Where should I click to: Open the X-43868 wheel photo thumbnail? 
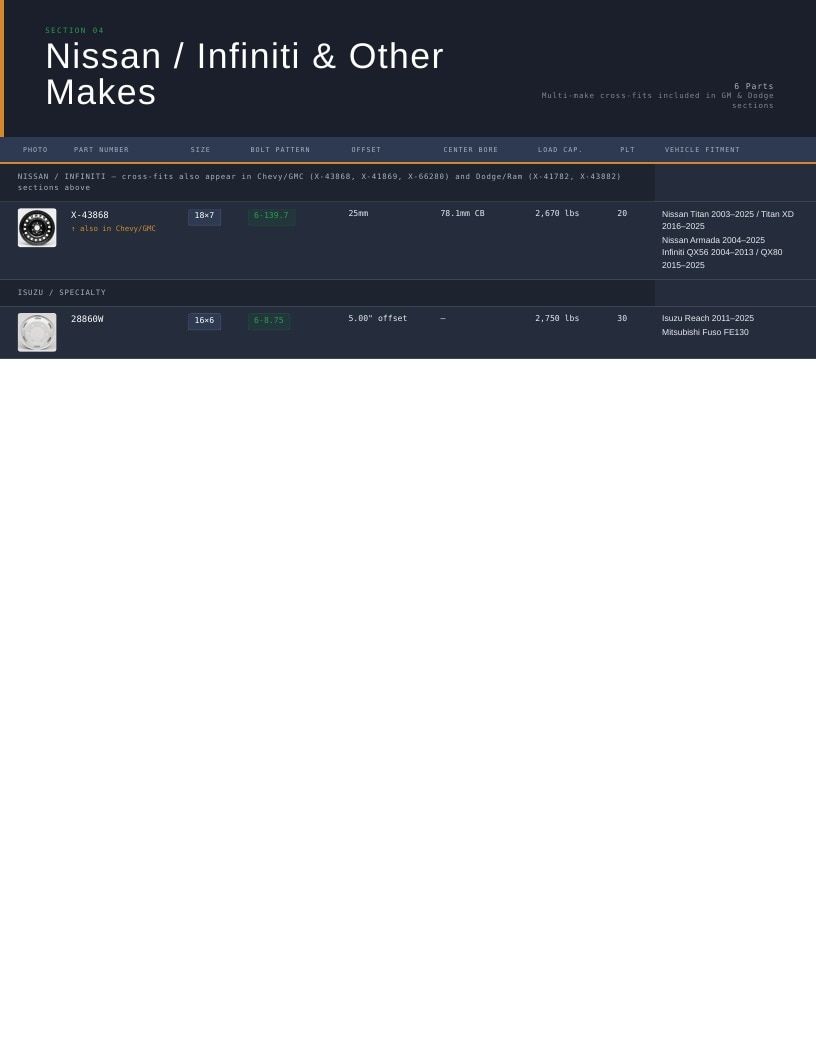pyautogui.click(x=37, y=228)
